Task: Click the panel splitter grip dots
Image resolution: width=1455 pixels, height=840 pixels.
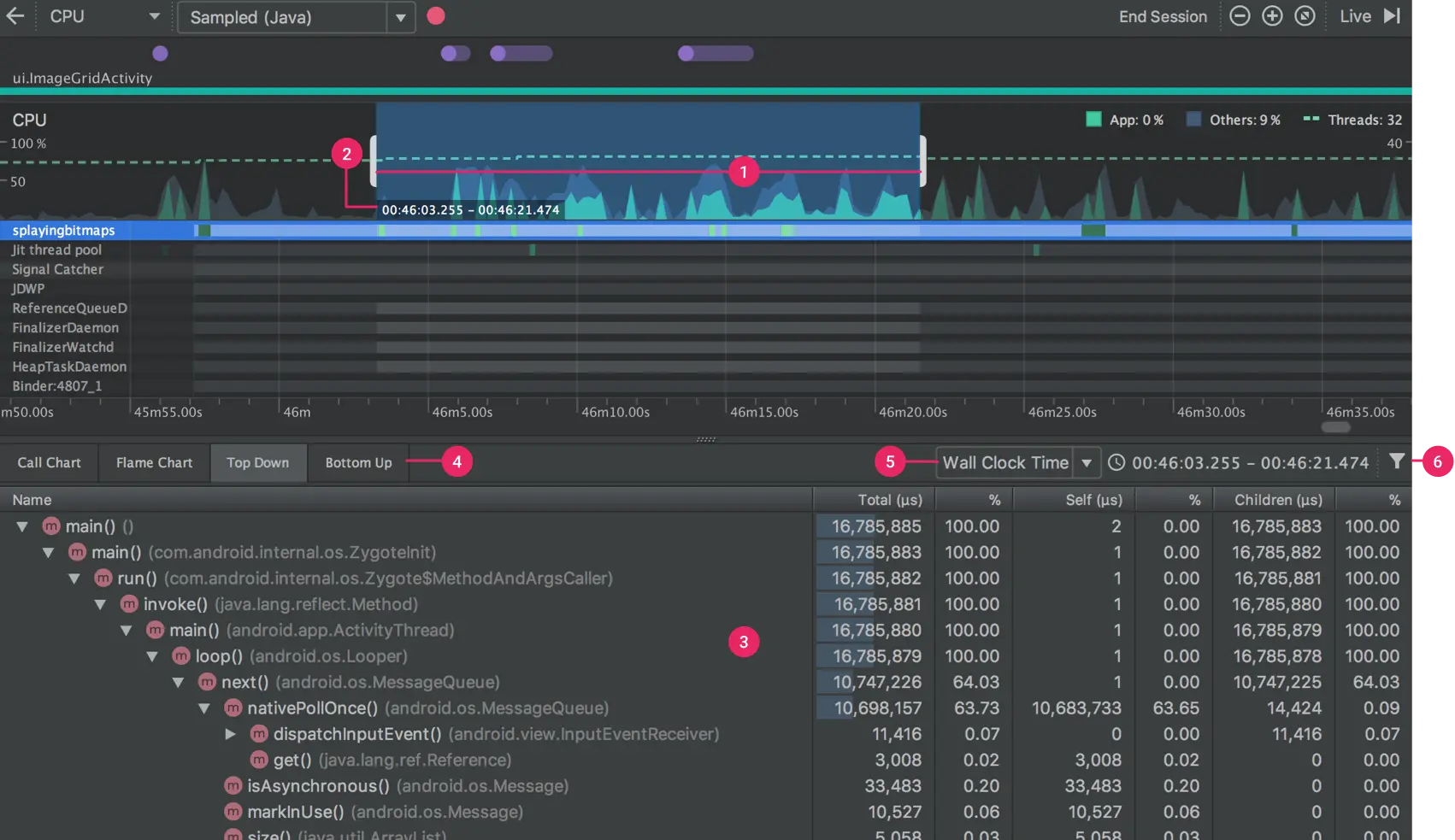Action: [x=706, y=439]
